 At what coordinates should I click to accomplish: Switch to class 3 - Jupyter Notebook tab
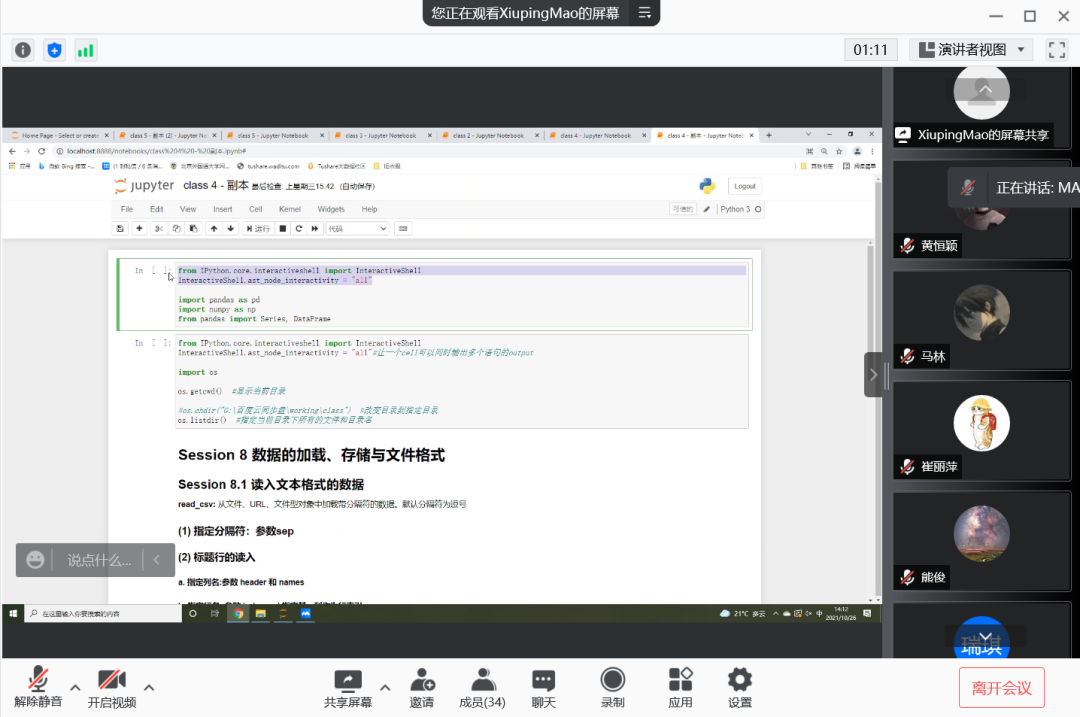[x=381, y=136]
